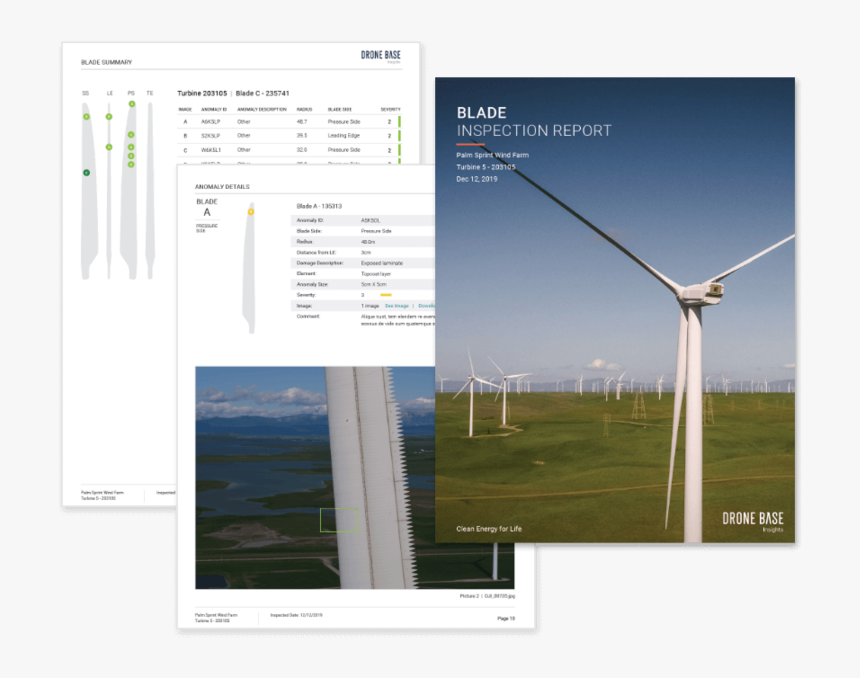Select the yellow anomaly marker on Blade A
Screen dimensions: 860x678
point(250,212)
